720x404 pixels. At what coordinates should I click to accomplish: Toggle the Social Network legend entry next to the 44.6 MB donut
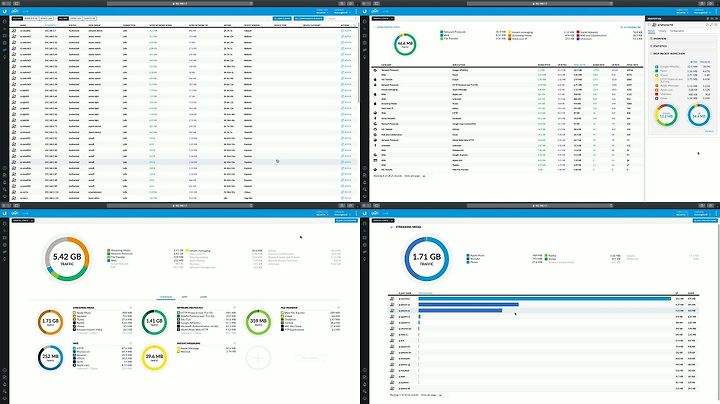[587, 32]
